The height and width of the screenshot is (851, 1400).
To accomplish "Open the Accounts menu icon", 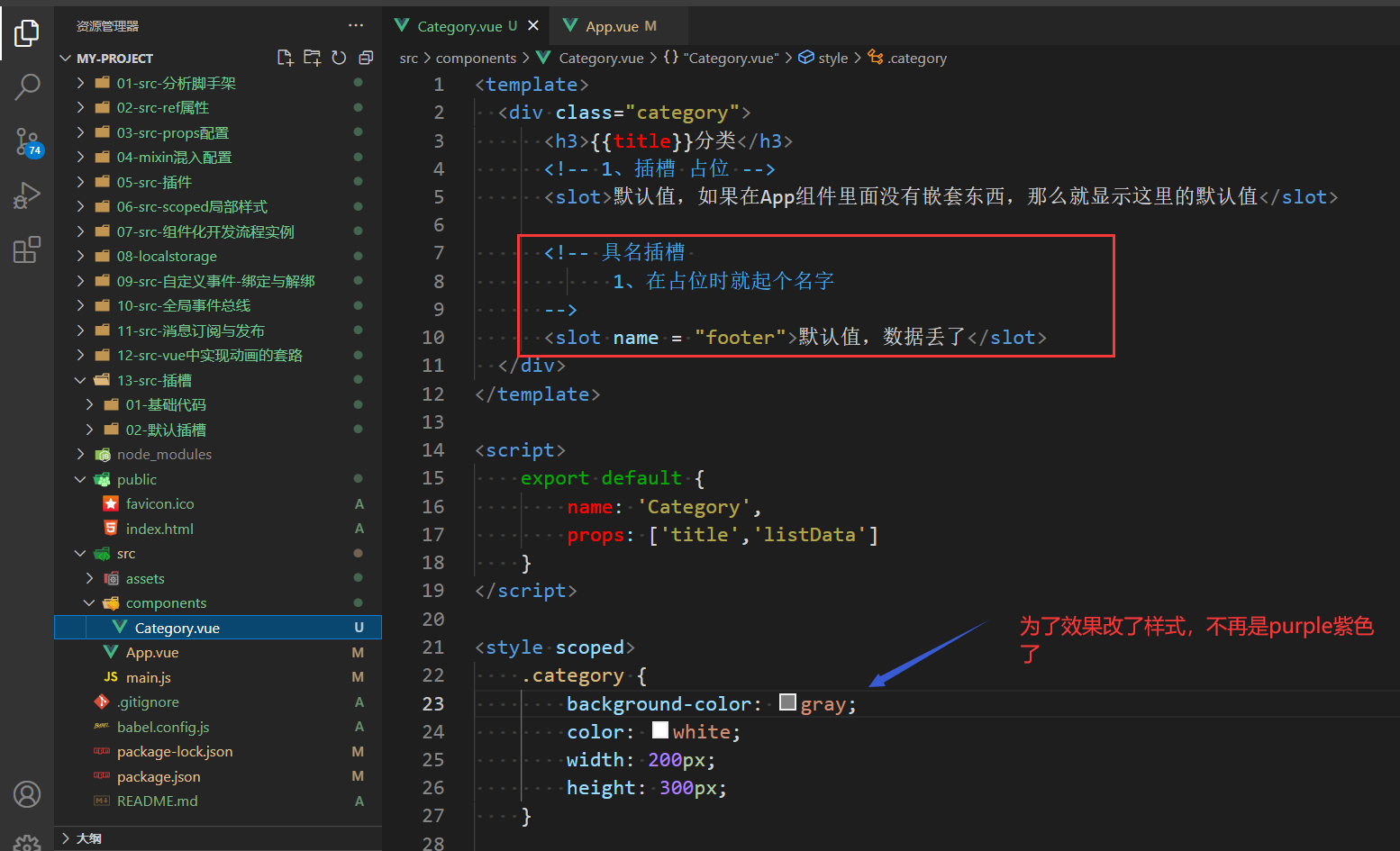I will pos(27,794).
